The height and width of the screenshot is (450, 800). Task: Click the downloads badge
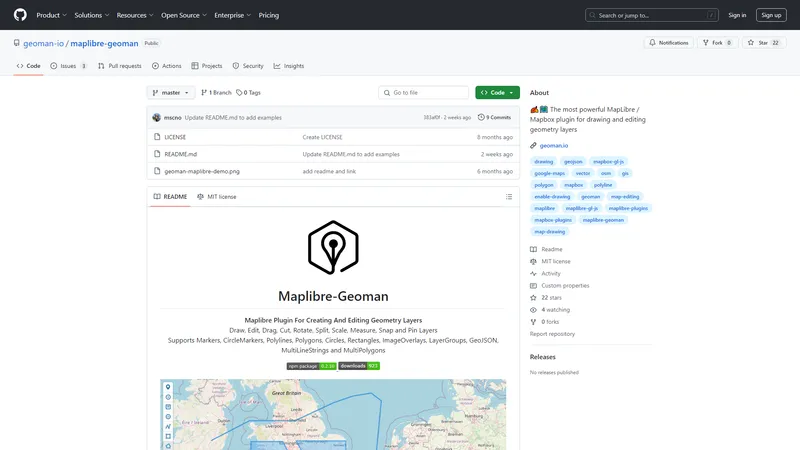click(359, 366)
